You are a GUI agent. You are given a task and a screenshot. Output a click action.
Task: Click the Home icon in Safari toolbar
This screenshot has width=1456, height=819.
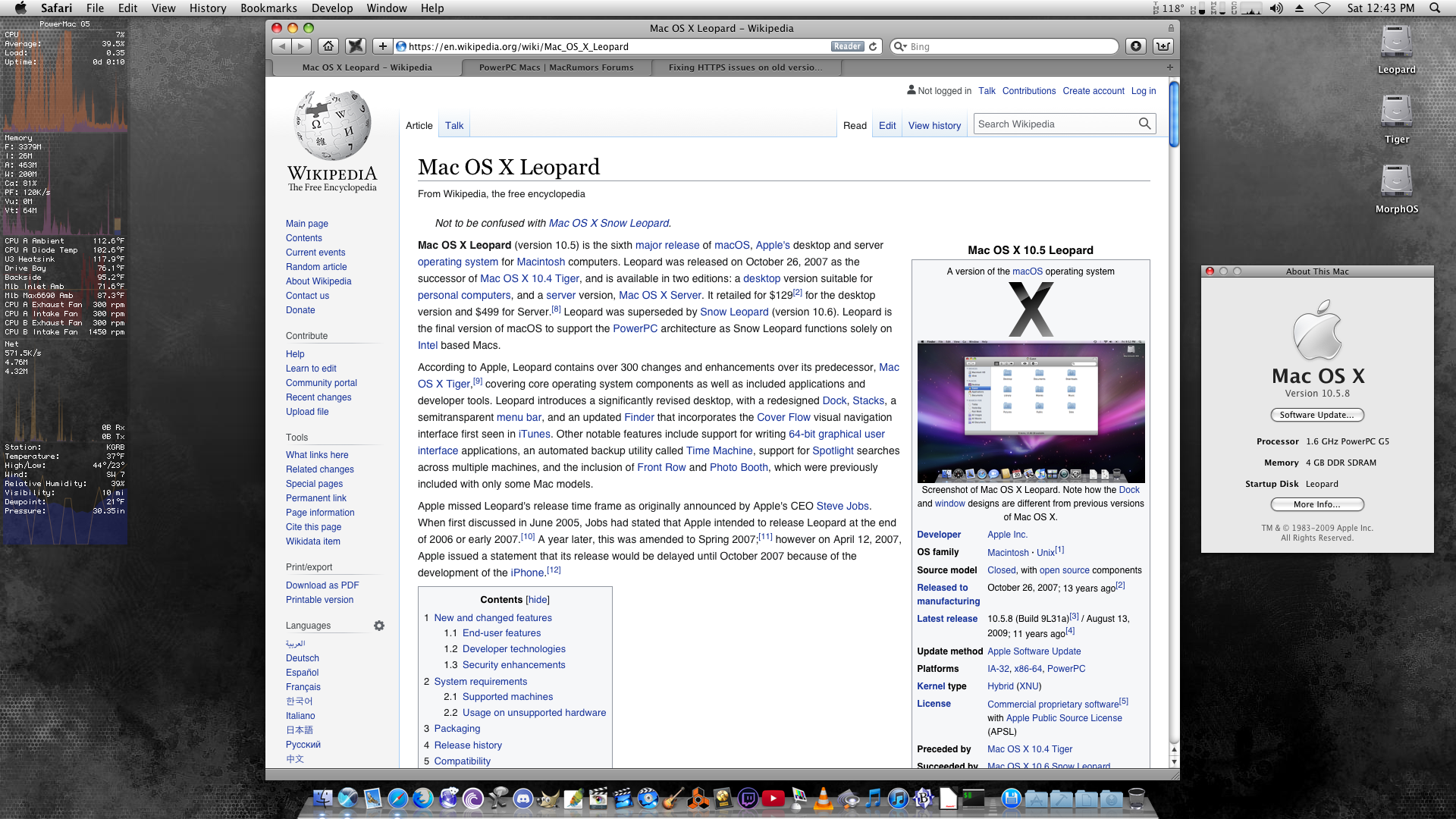pyautogui.click(x=328, y=46)
